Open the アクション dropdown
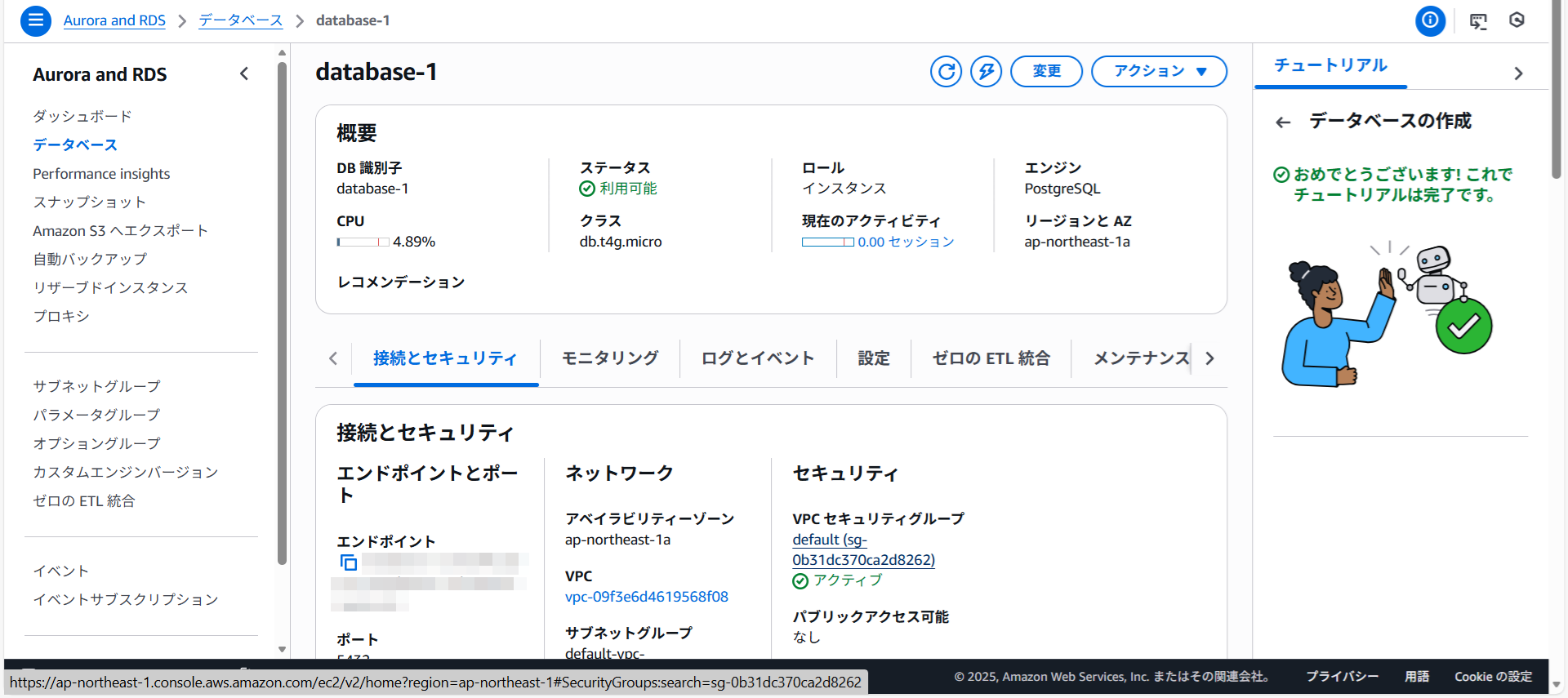 pyautogui.click(x=1159, y=72)
